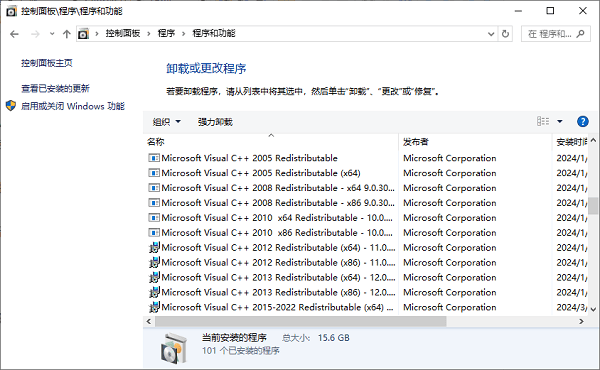Open help with the blue question icon
Screen dimensions: 600x370
pos(582,122)
